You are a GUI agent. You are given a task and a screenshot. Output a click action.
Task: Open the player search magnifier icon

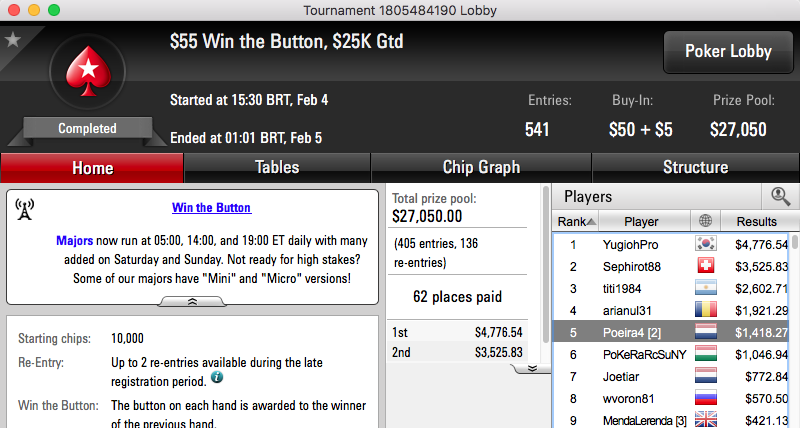781,196
